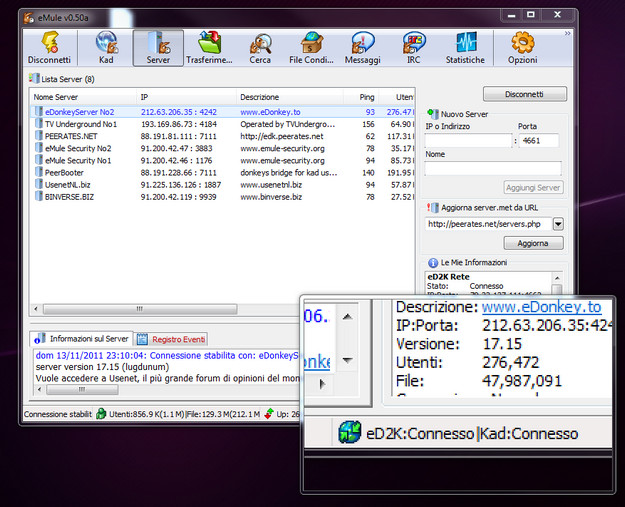
Task: Click the up arrow in Le Mie Informazioni
Action: (x=557, y=278)
